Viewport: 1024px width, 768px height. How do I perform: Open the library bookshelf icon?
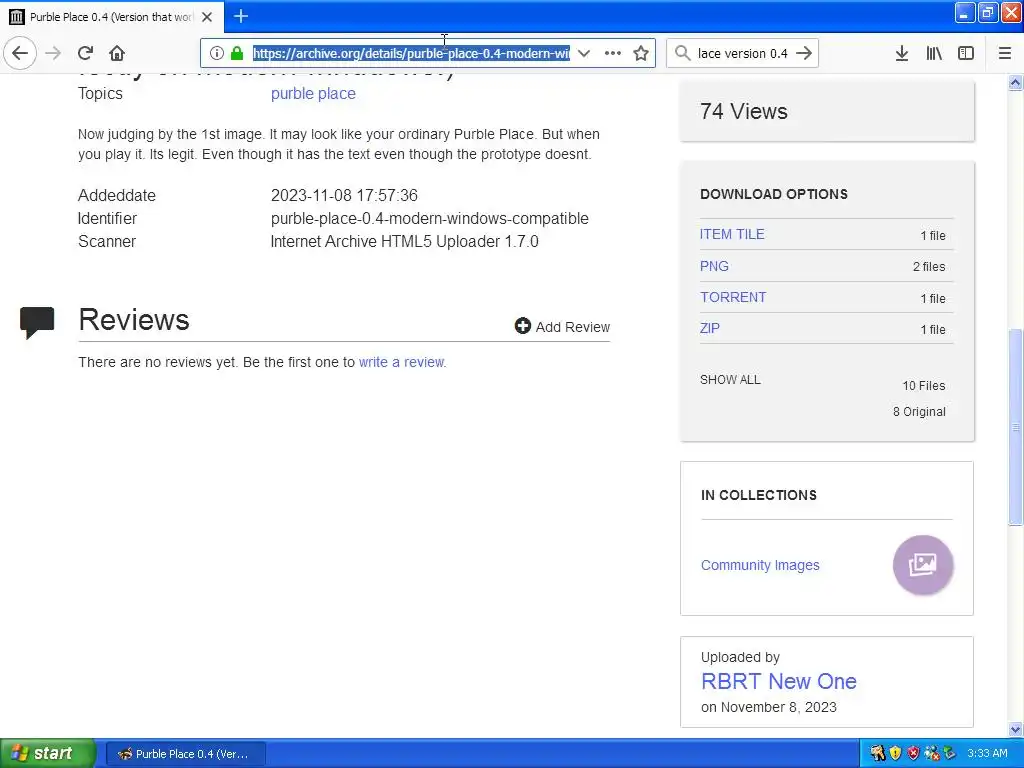pos(934,53)
